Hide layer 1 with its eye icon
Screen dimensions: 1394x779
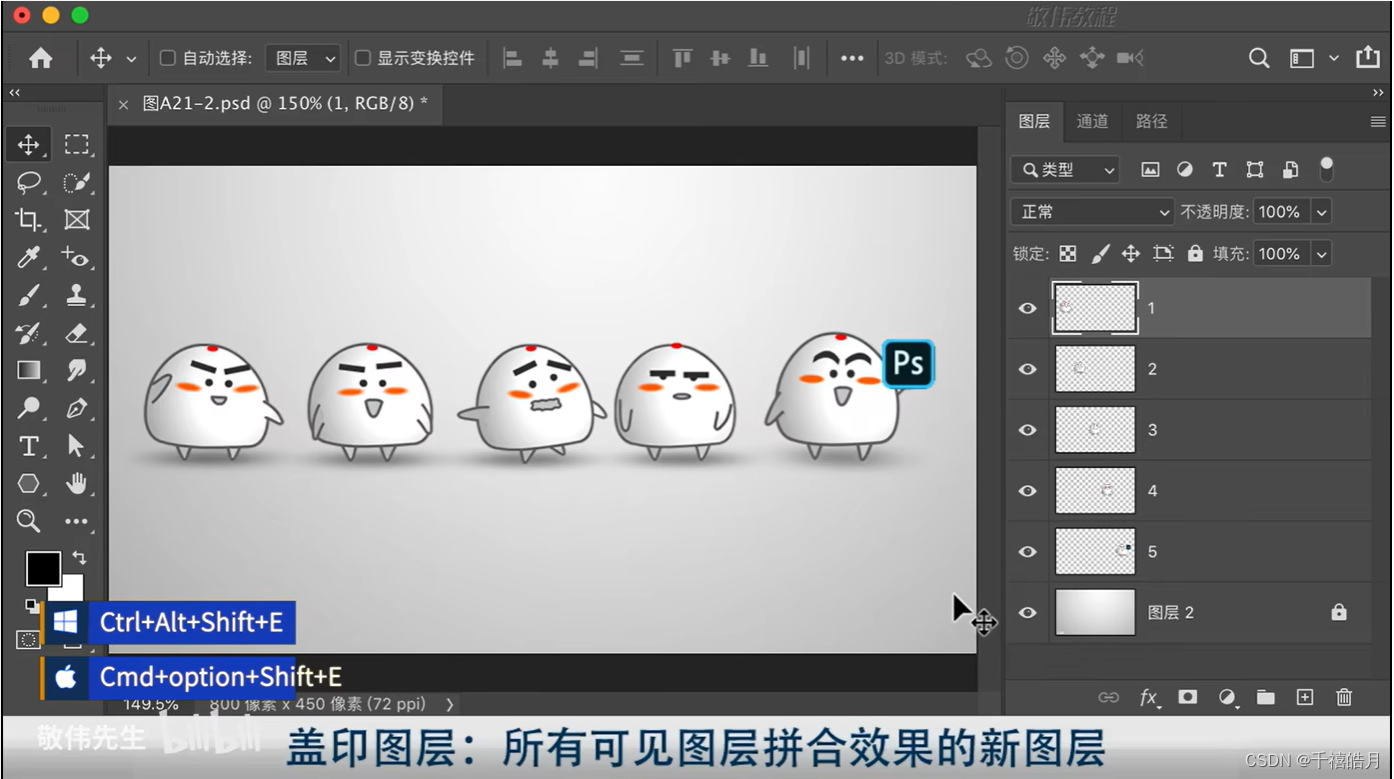[1027, 308]
